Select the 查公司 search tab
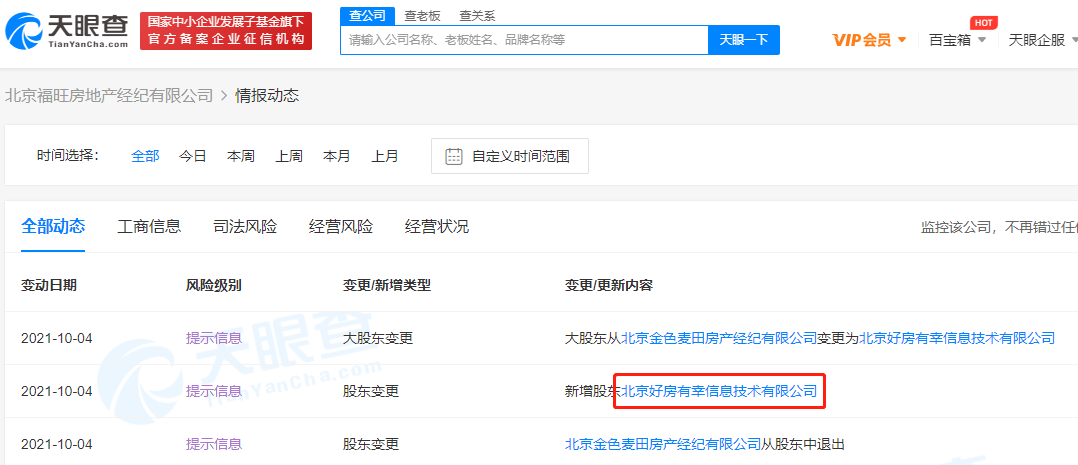This screenshot has width=1078, height=465. (x=367, y=16)
